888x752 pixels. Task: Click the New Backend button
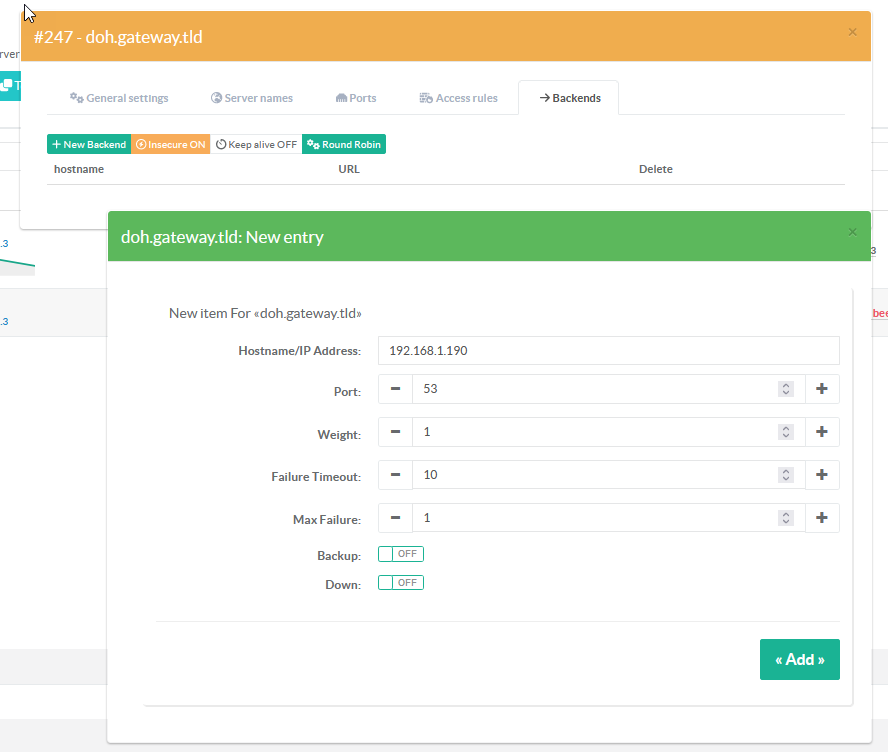coord(89,144)
